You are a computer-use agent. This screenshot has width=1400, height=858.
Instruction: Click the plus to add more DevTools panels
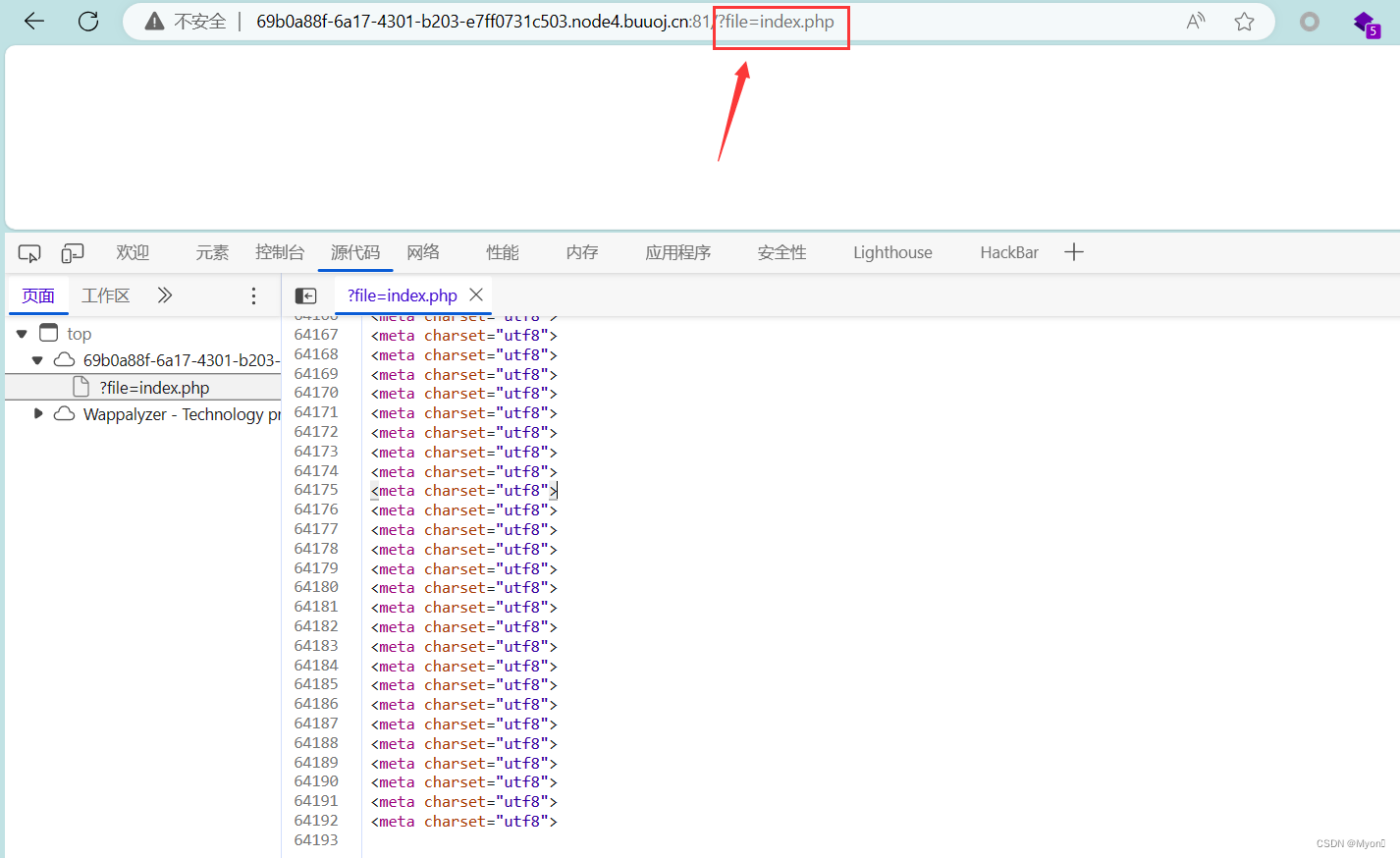(x=1074, y=252)
